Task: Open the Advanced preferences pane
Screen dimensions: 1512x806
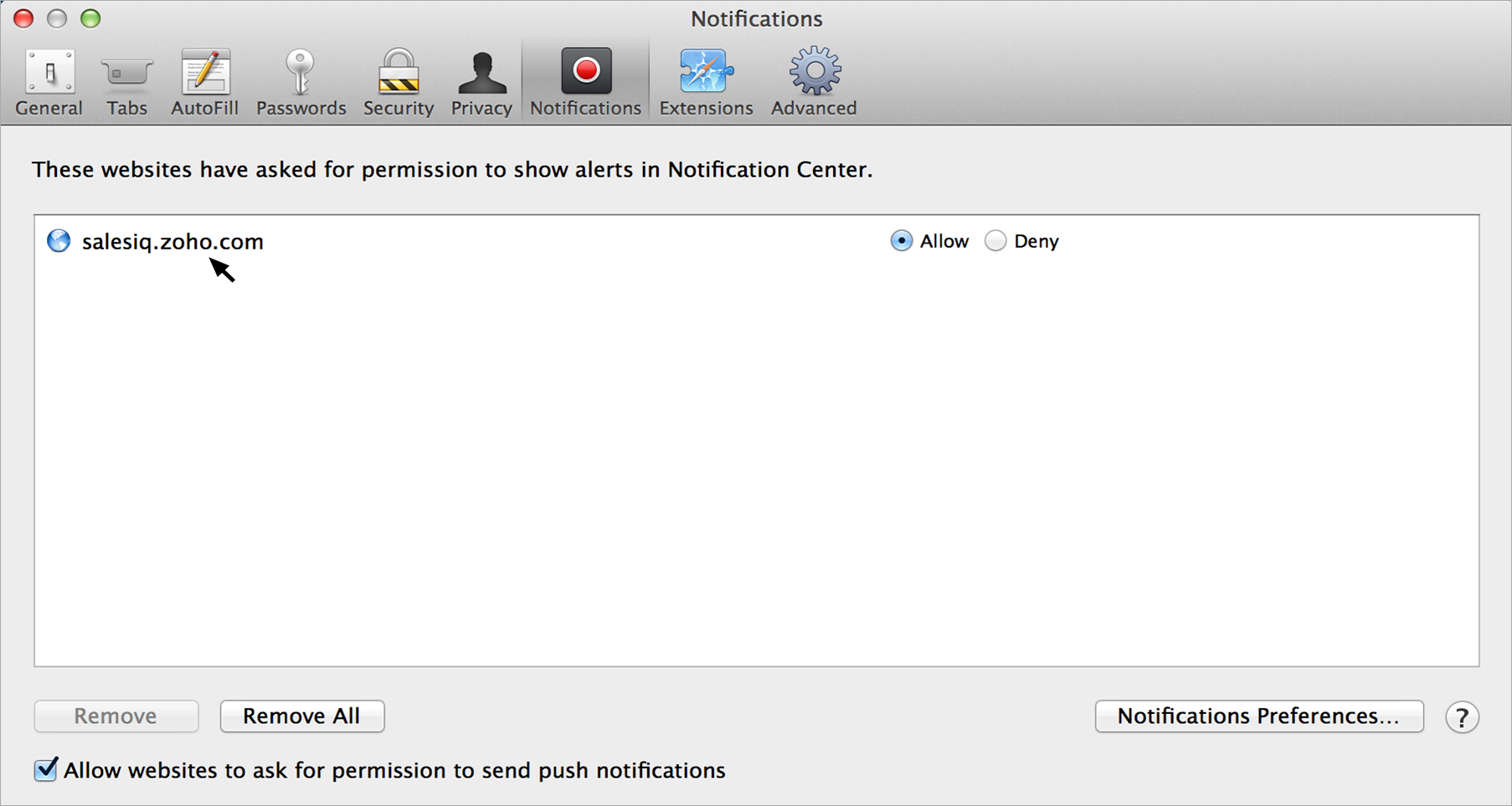Action: coord(814,82)
